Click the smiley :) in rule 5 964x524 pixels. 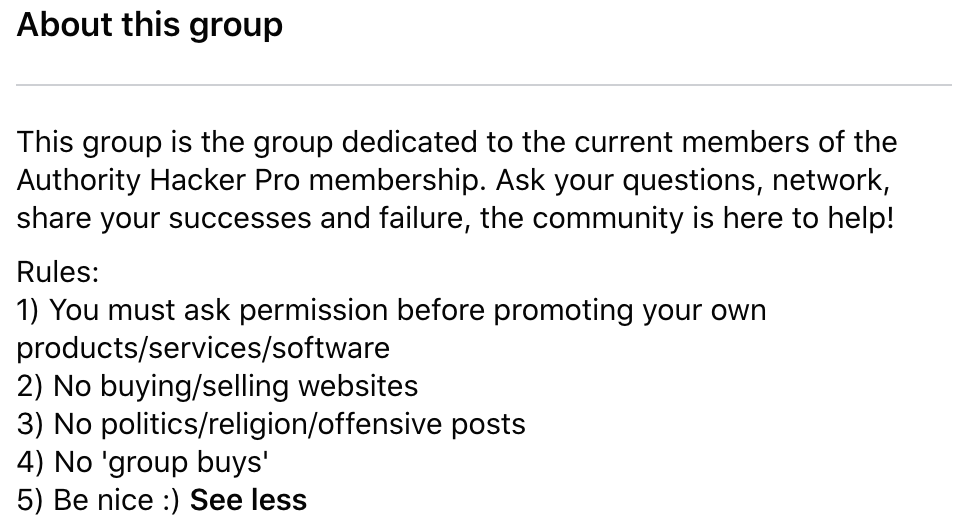[169, 500]
